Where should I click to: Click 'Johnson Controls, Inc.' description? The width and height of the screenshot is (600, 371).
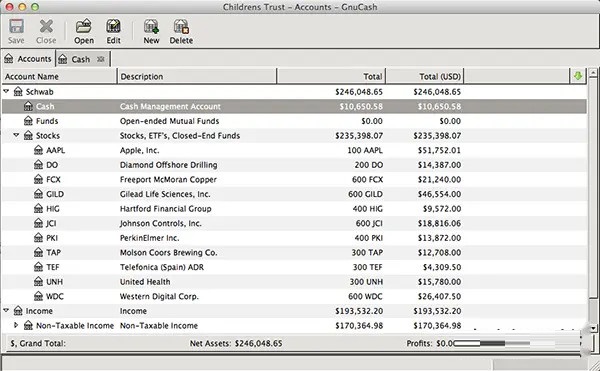point(160,223)
